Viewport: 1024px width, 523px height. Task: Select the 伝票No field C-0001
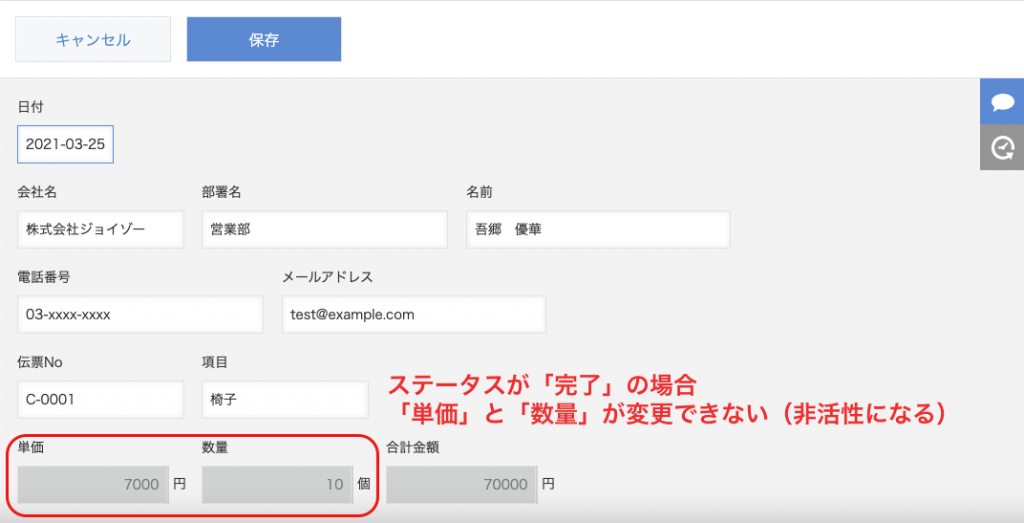[101, 399]
